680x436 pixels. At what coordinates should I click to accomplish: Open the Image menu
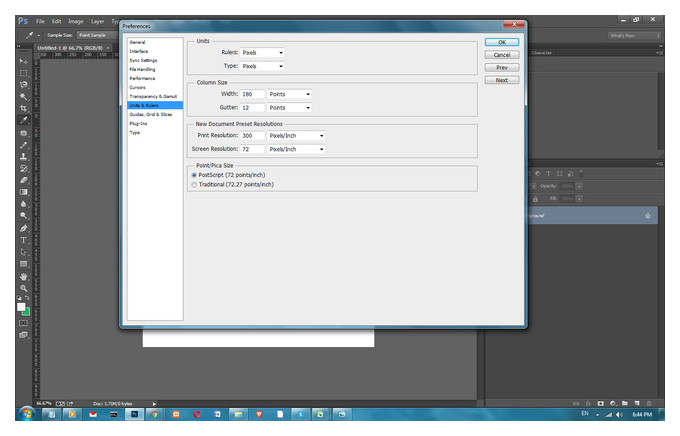pyautogui.click(x=75, y=21)
